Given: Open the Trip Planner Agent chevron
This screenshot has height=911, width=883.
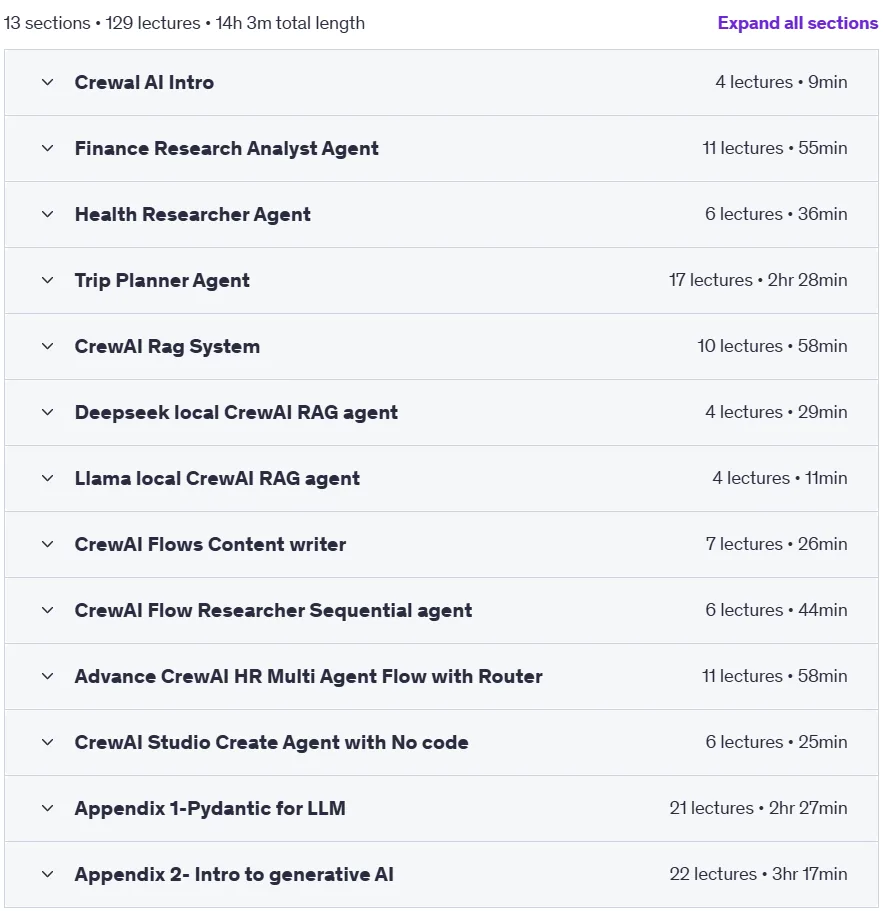Looking at the screenshot, I should pyautogui.click(x=48, y=281).
